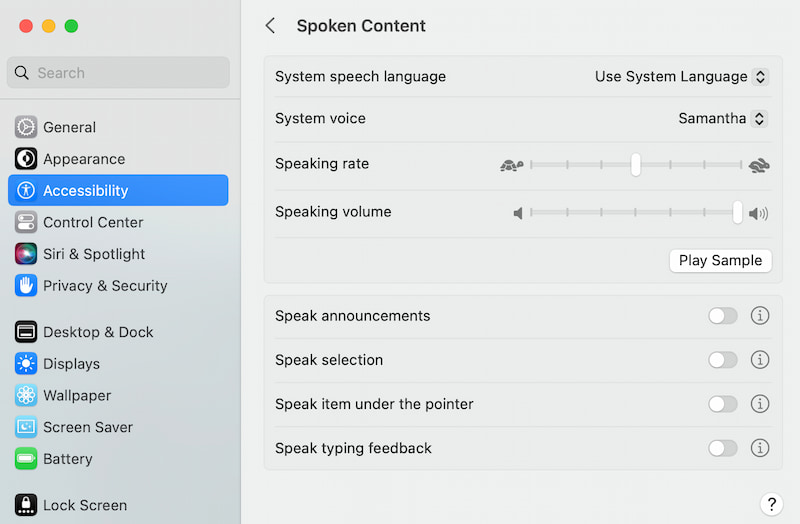Open info for Speak selection
This screenshot has height=524, width=800.
(760, 360)
